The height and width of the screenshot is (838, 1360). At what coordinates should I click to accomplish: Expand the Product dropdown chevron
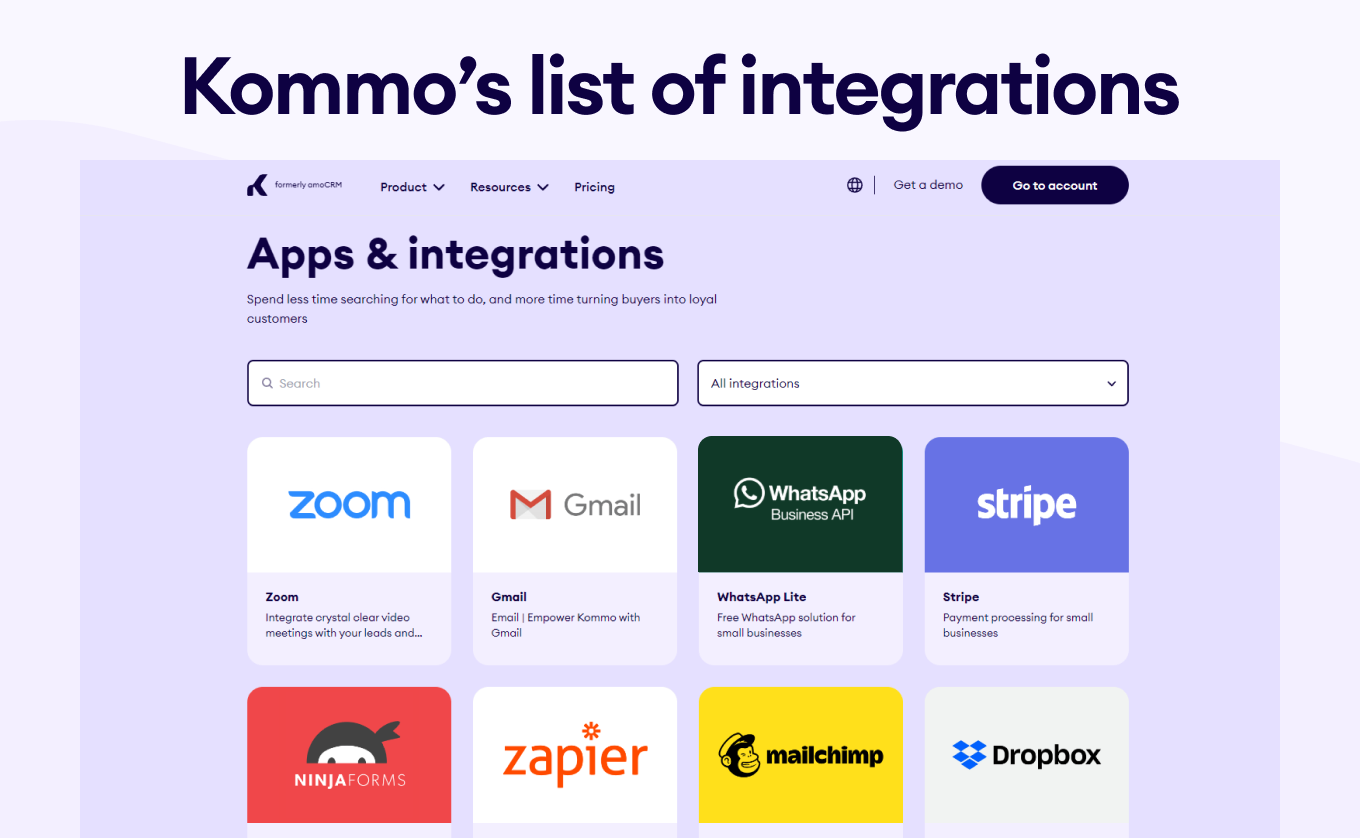438,187
